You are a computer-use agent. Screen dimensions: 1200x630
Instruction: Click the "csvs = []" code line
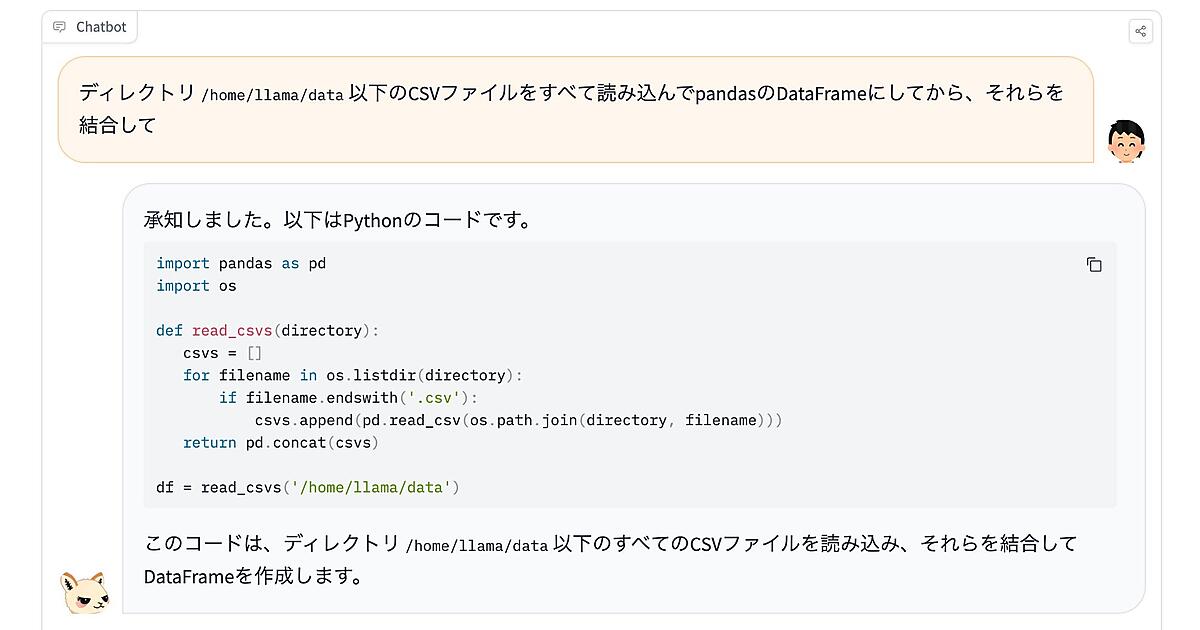coord(222,353)
